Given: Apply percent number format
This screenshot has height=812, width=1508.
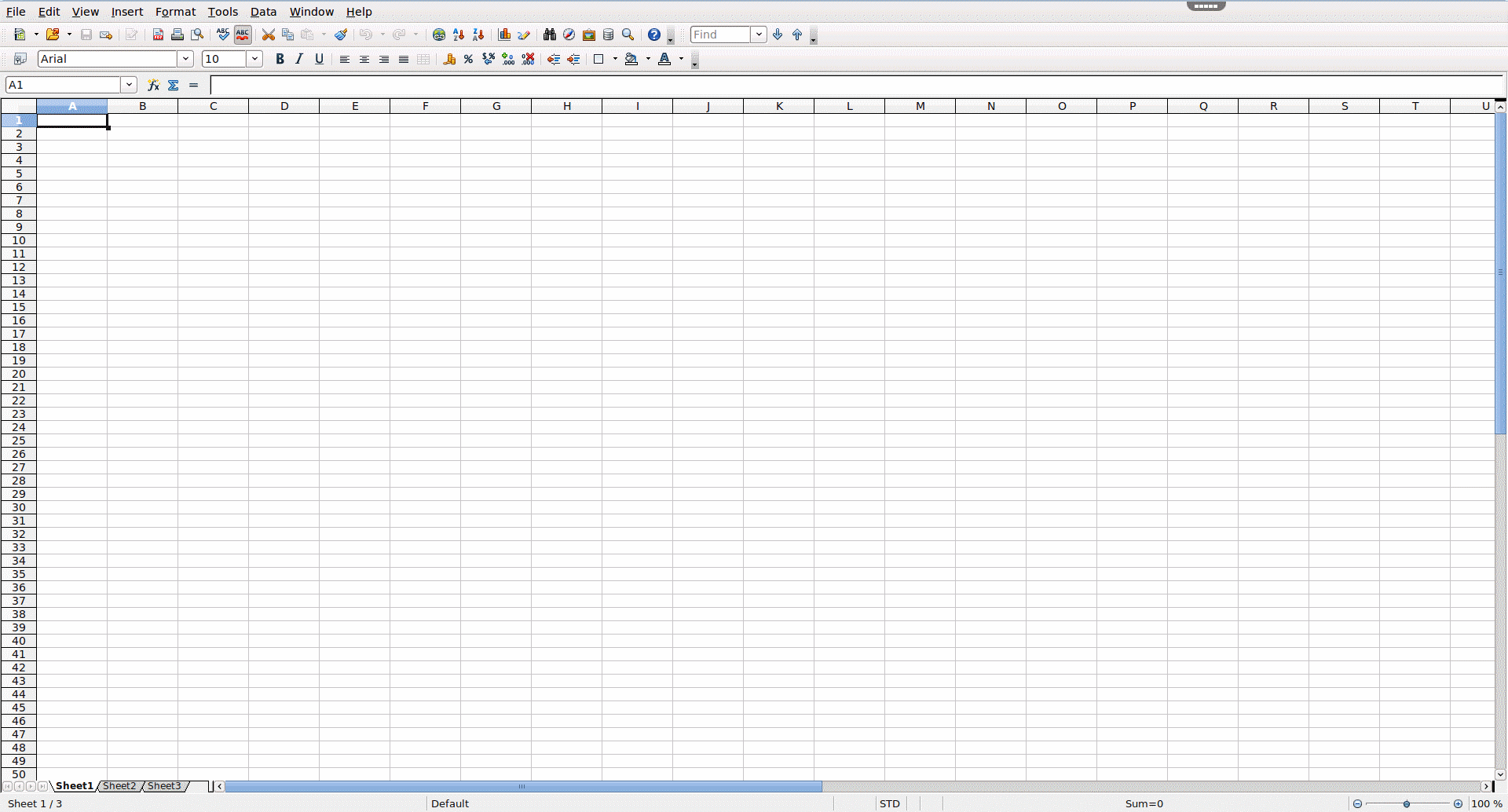Looking at the screenshot, I should [467, 59].
